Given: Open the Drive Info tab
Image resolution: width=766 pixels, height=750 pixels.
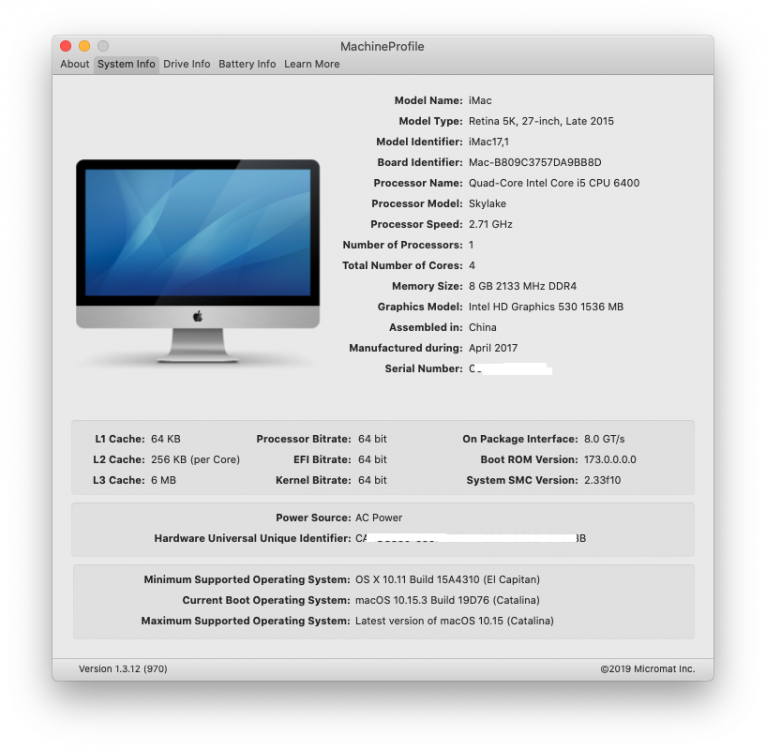Looking at the screenshot, I should 187,64.
